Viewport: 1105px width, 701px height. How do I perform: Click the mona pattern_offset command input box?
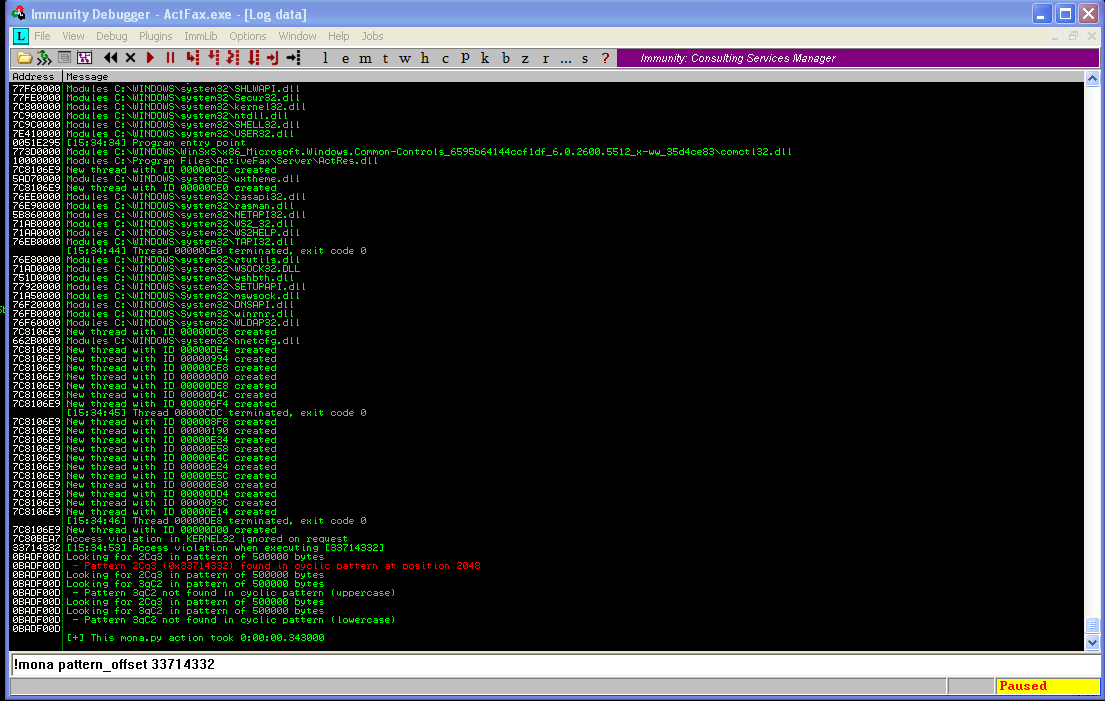(x=555, y=664)
